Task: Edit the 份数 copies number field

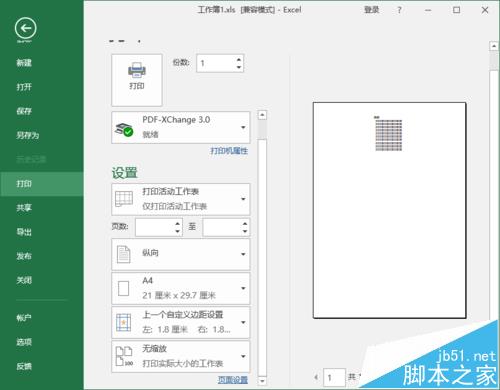Action: point(216,63)
